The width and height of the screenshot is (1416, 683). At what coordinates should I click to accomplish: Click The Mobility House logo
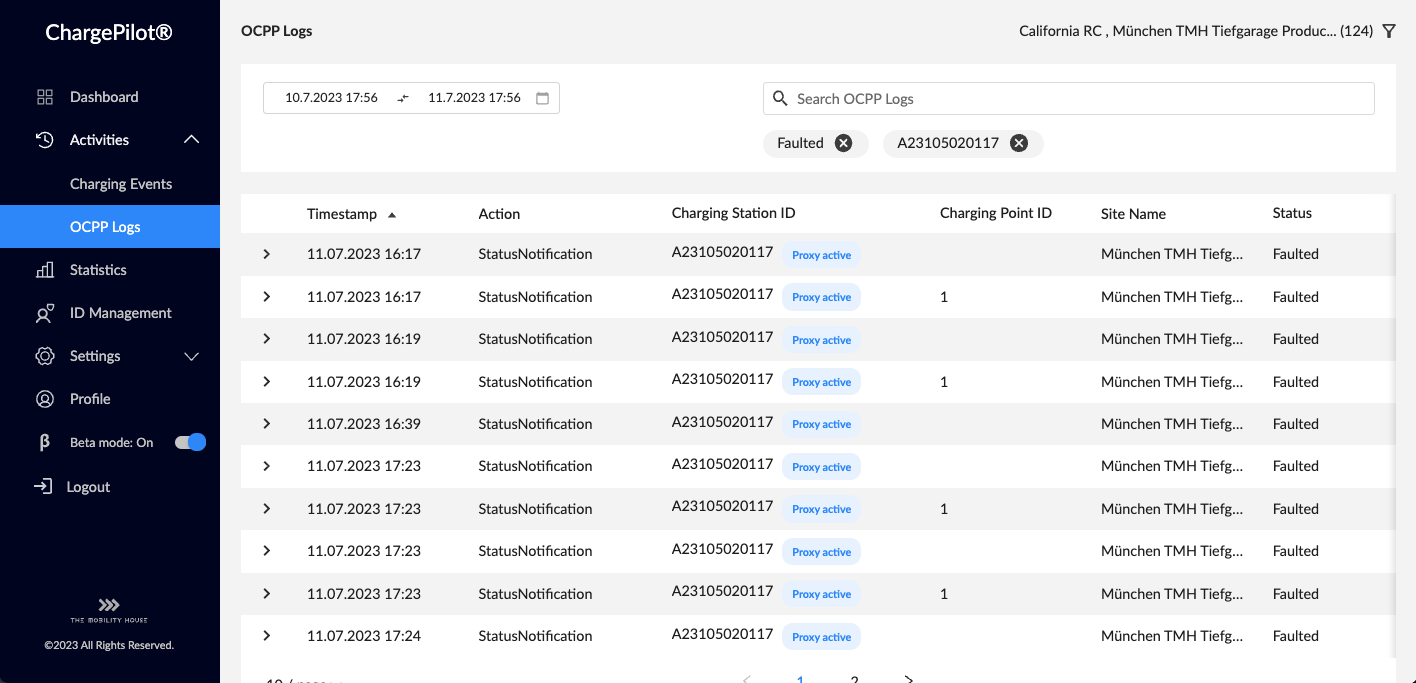click(109, 611)
